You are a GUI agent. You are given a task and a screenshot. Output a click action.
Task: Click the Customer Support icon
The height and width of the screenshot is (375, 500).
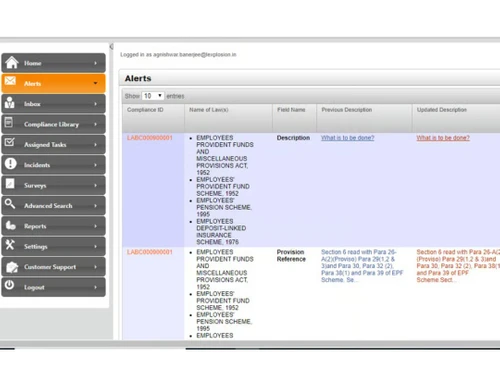[12, 267]
